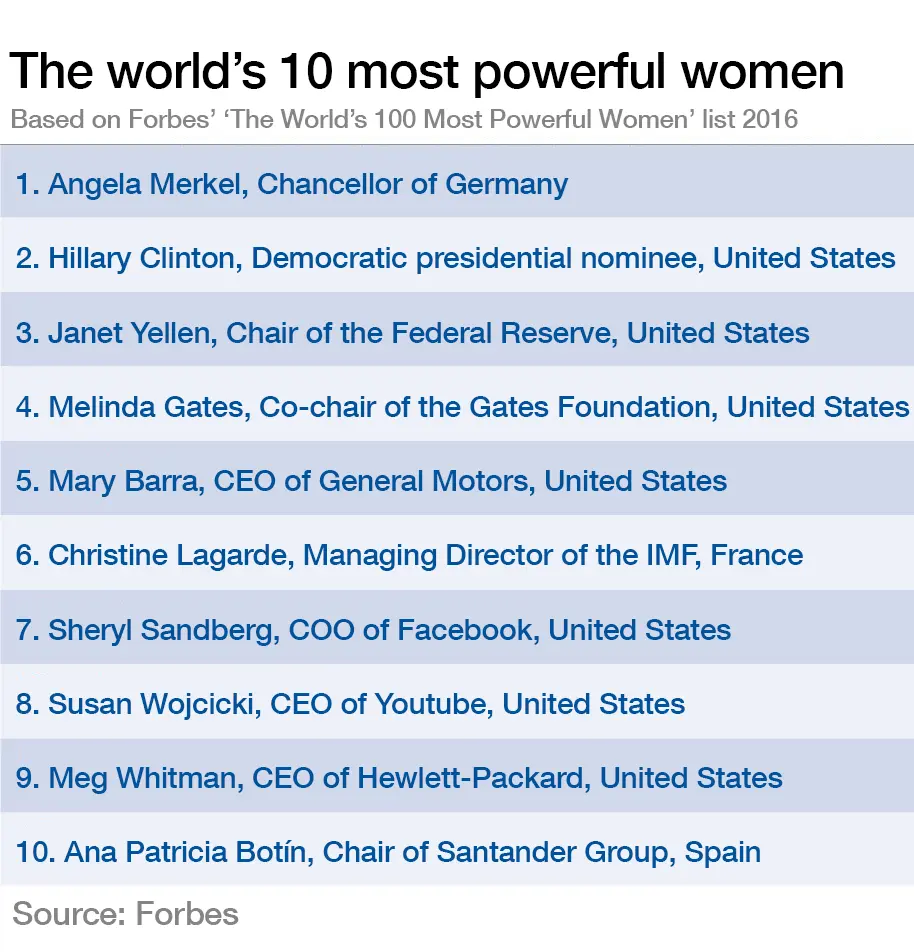This screenshot has height=952, width=914.
Task: Click the title 'The world's 10 most powerful women'
Action: click(x=426, y=72)
